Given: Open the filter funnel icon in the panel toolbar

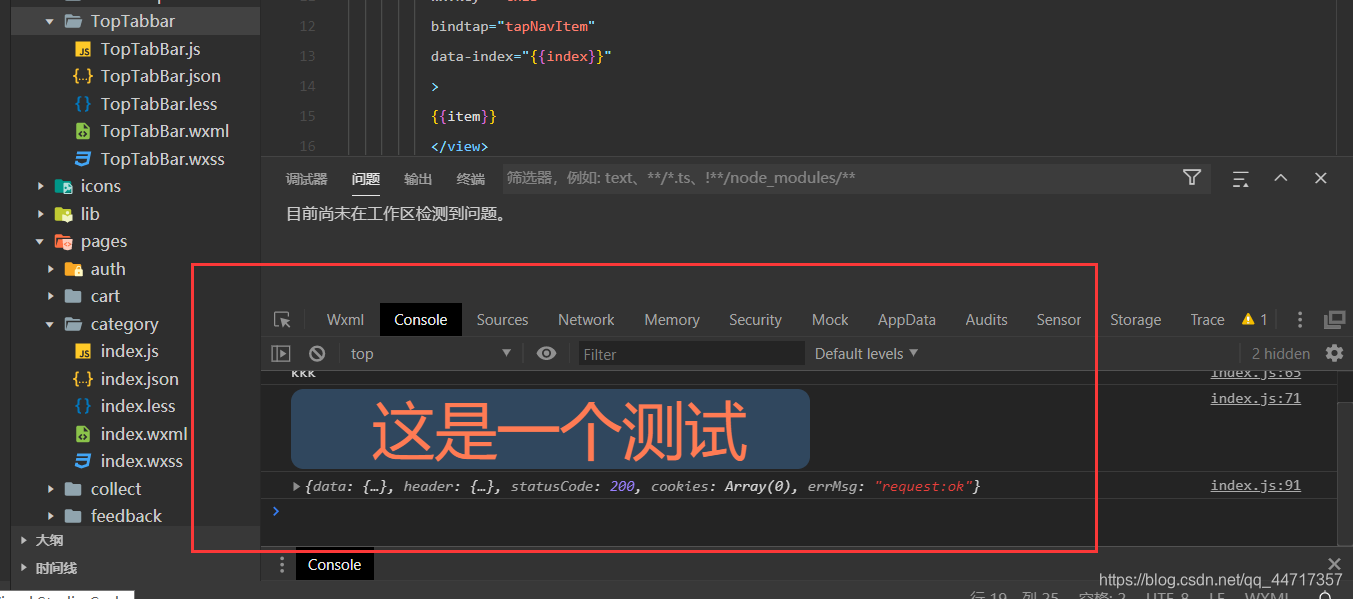Looking at the screenshot, I should (x=1191, y=177).
